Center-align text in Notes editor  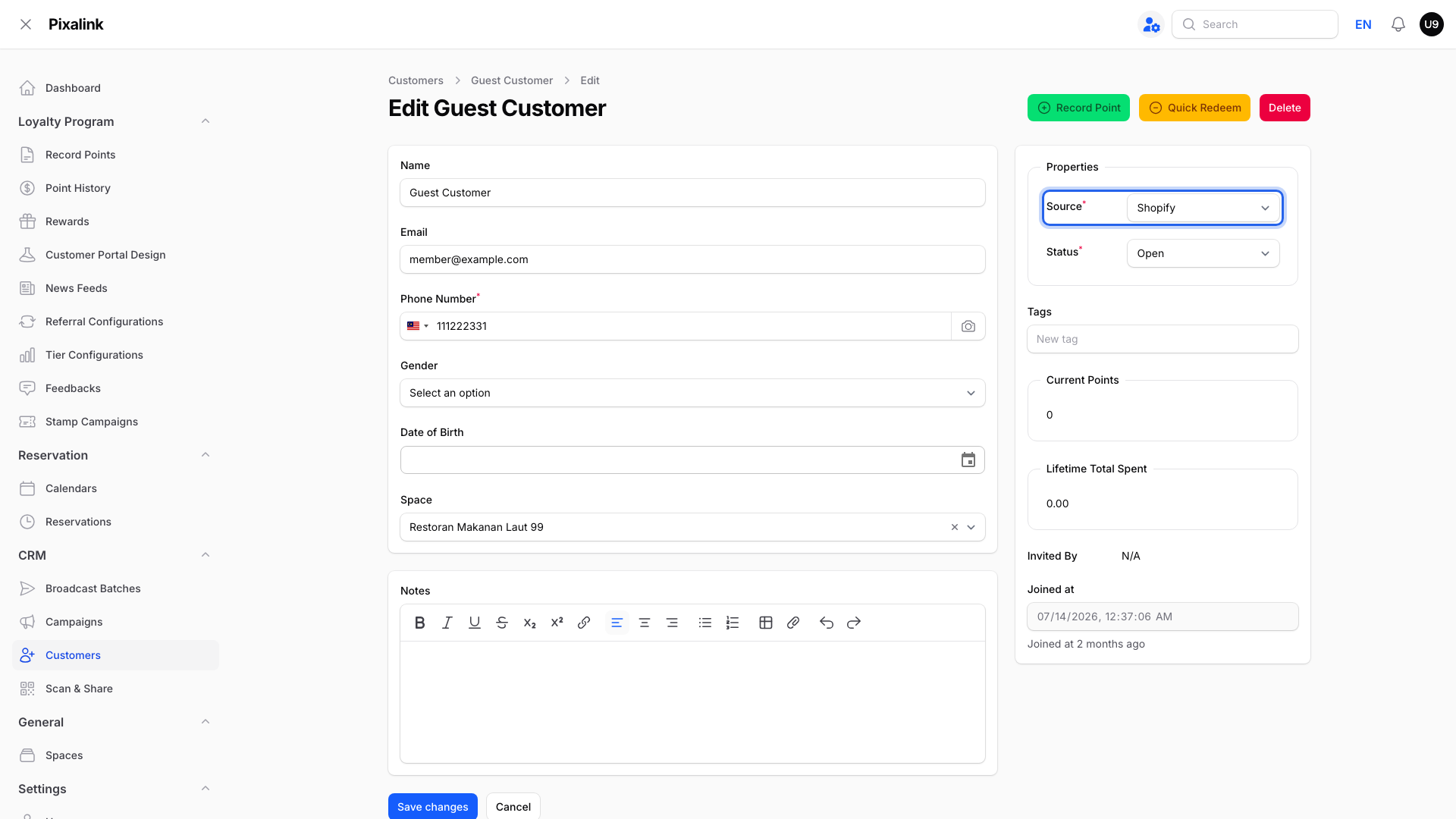coord(645,623)
